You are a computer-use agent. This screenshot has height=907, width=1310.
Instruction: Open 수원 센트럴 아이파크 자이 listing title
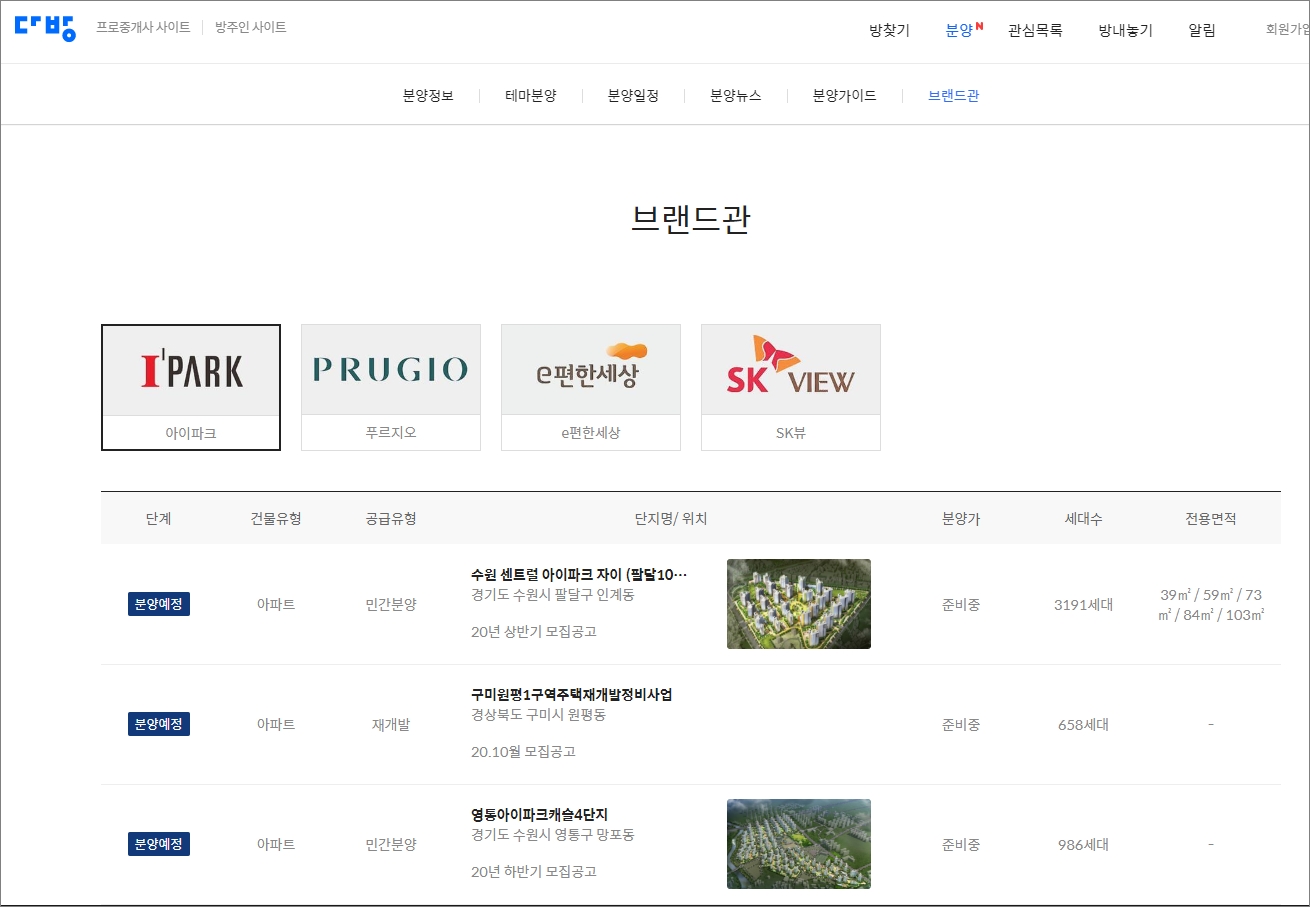pos(579,574)
